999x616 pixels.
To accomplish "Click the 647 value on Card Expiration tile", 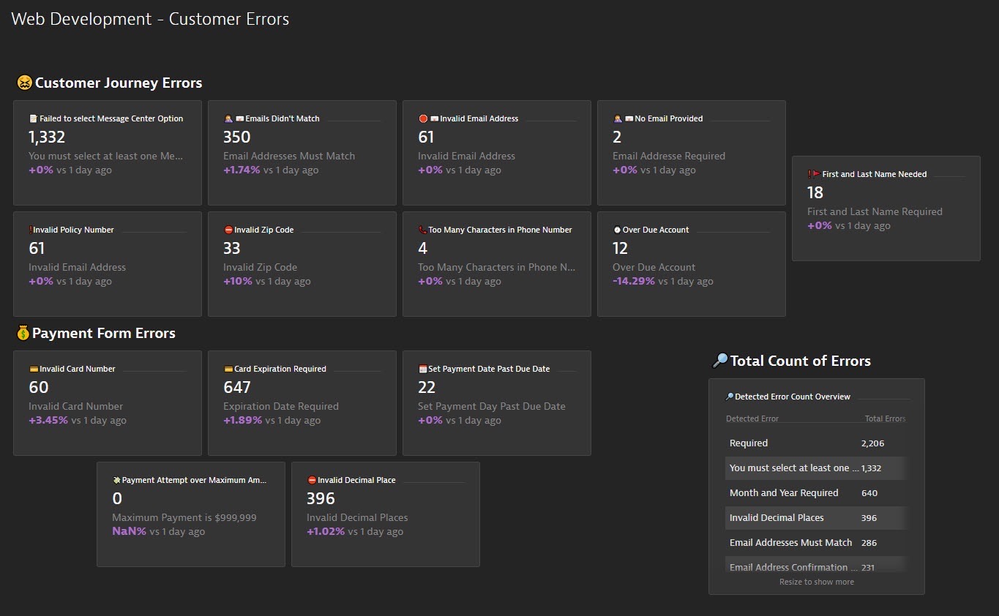I will 237,388.
